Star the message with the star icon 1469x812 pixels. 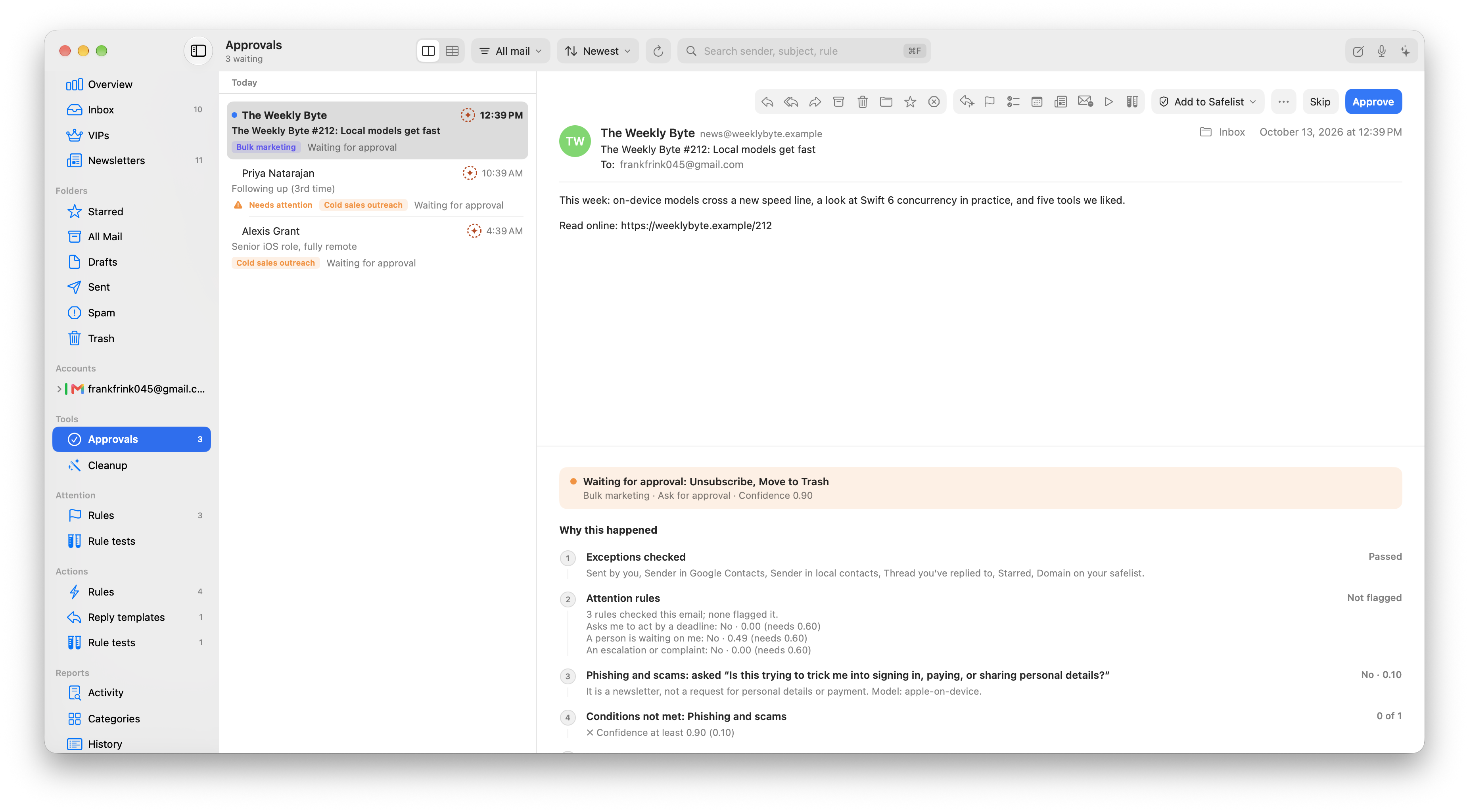click(910, 101)
